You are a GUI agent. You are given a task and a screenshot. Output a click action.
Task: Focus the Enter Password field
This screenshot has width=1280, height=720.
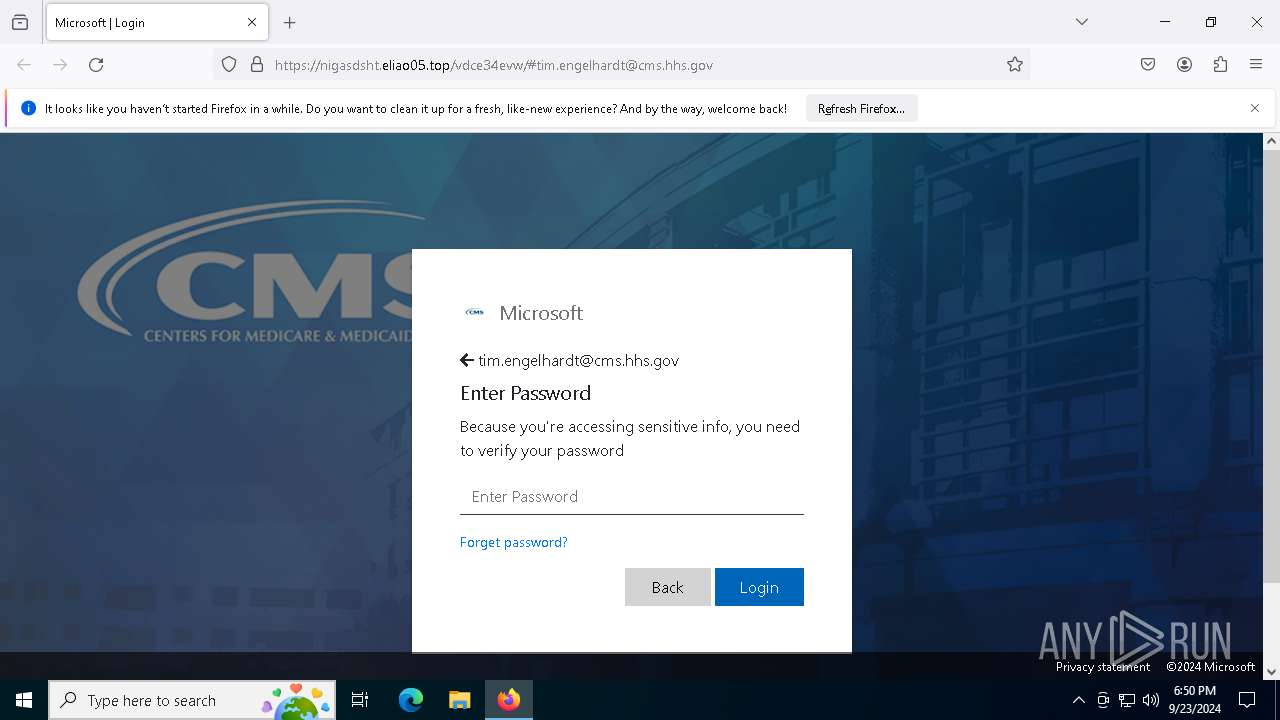632,496
